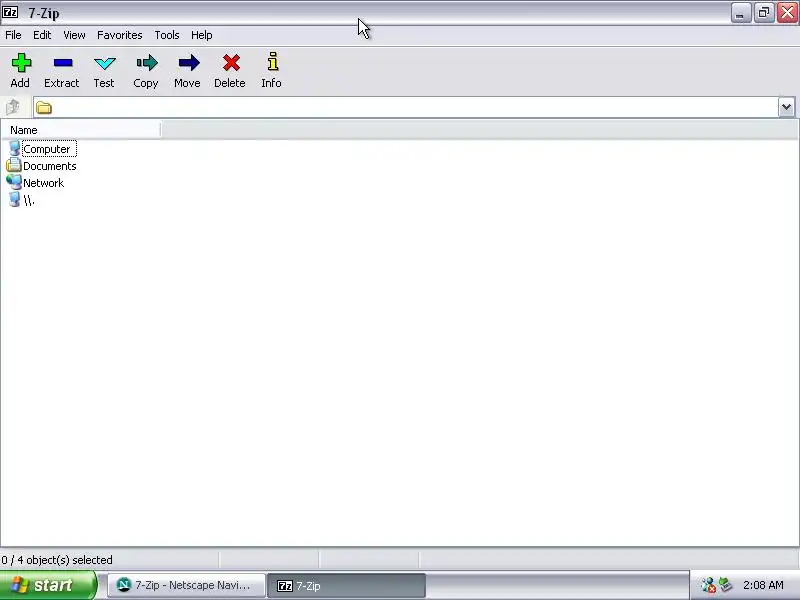Click the folder icon in the address bar
The width and height of the screenshot is (800, 600).
click(x=44, y=108)
